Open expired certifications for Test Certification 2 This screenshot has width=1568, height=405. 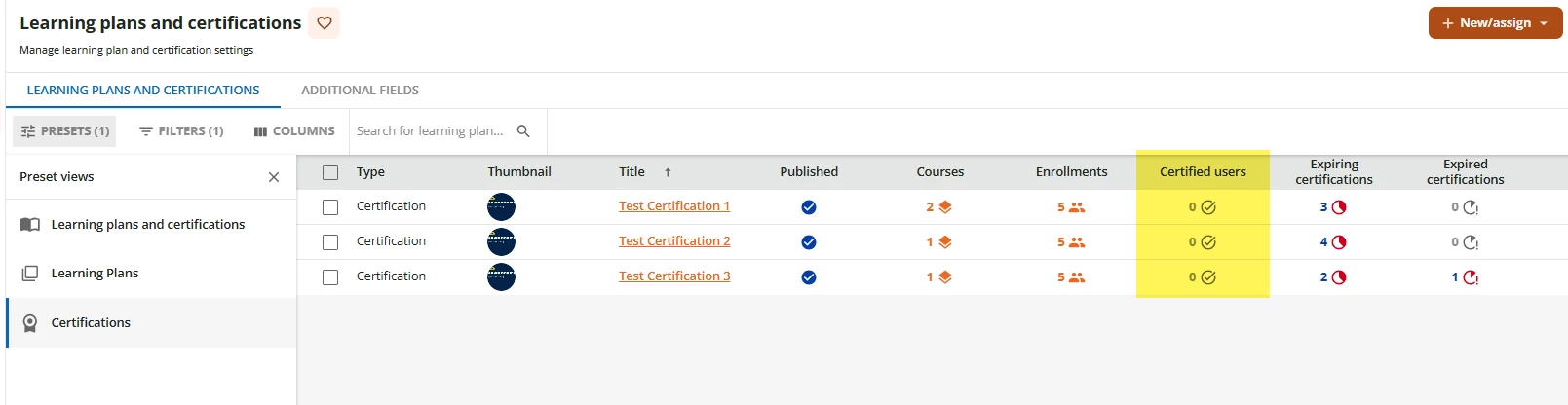pyautogui.click(x=1465, y=242)
